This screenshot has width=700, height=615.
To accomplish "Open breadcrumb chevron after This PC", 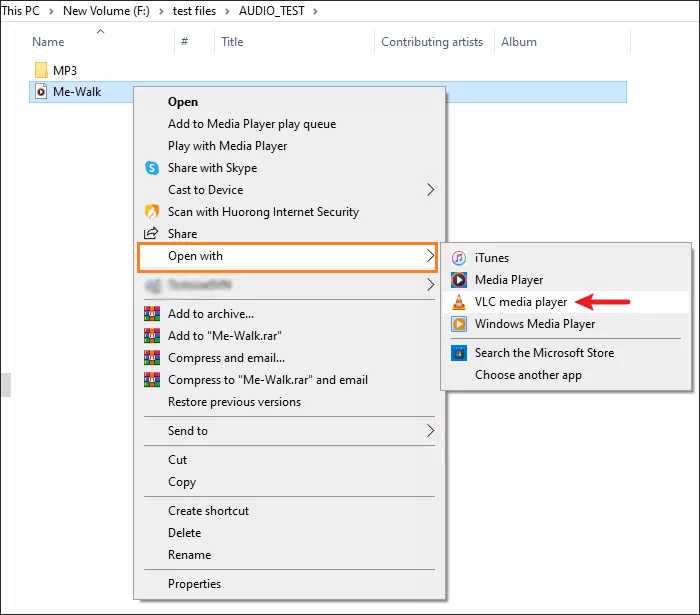I will click(51, 11).
